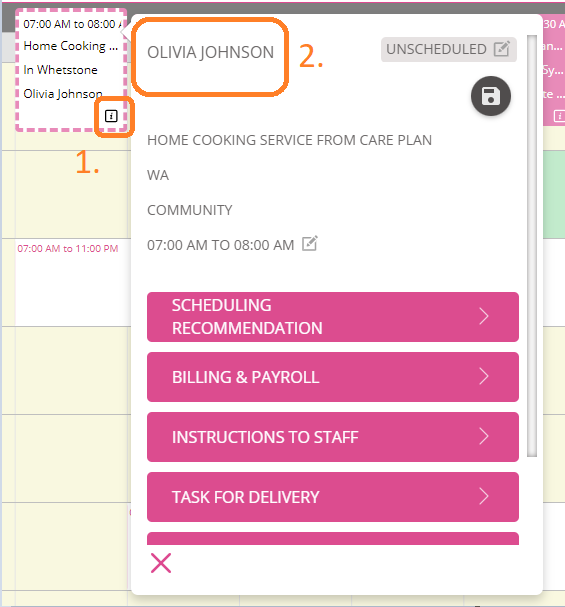Click the partially visible pink section at the bottom of the popup
This screenshot has width=565, height=607.
click(333, 538)
